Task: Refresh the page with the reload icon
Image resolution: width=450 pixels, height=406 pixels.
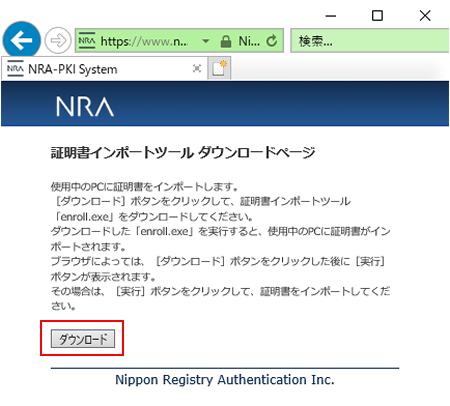Action: (272, 41)
